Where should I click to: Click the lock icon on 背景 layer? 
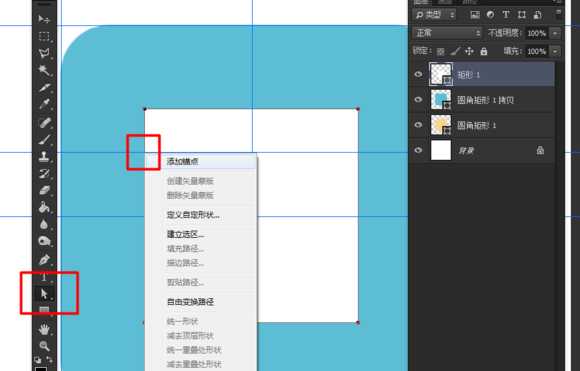click(540, 150)
